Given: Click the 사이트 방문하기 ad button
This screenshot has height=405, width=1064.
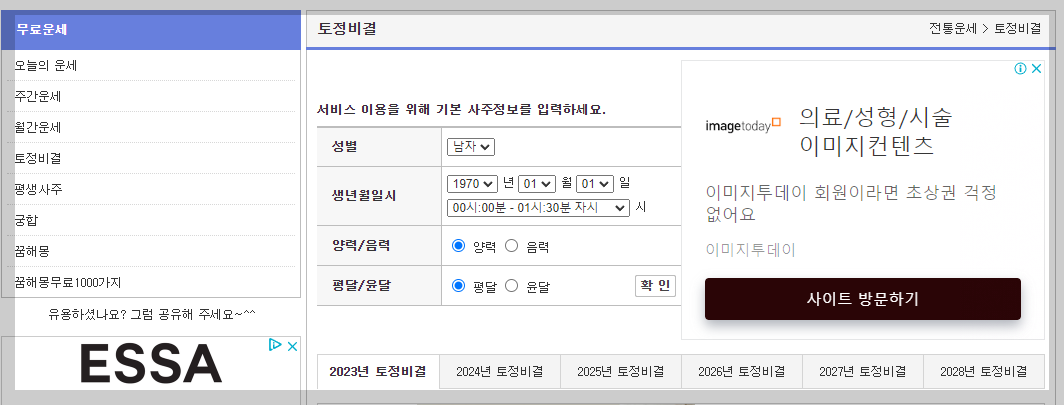Looking at the screenshot, I should pos(862,298).
